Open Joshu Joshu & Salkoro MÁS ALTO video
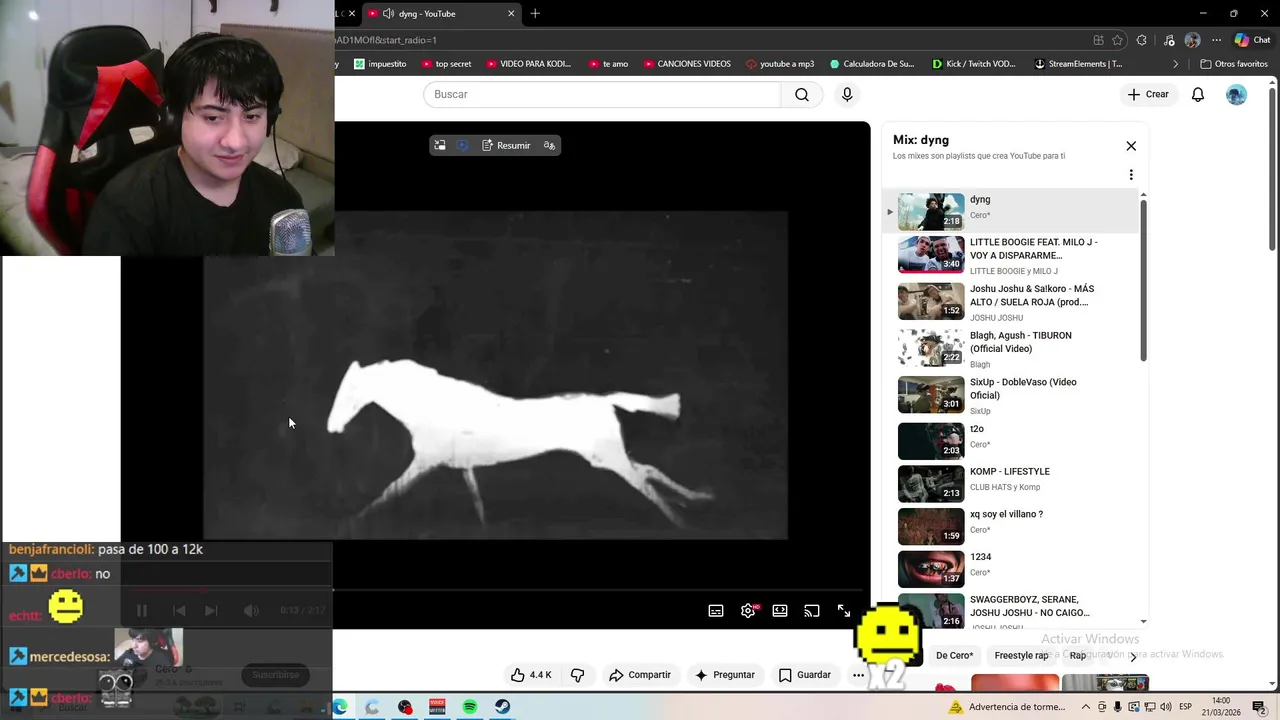The height and width of the screenshot is (720, 1280). coord(1010,301)
